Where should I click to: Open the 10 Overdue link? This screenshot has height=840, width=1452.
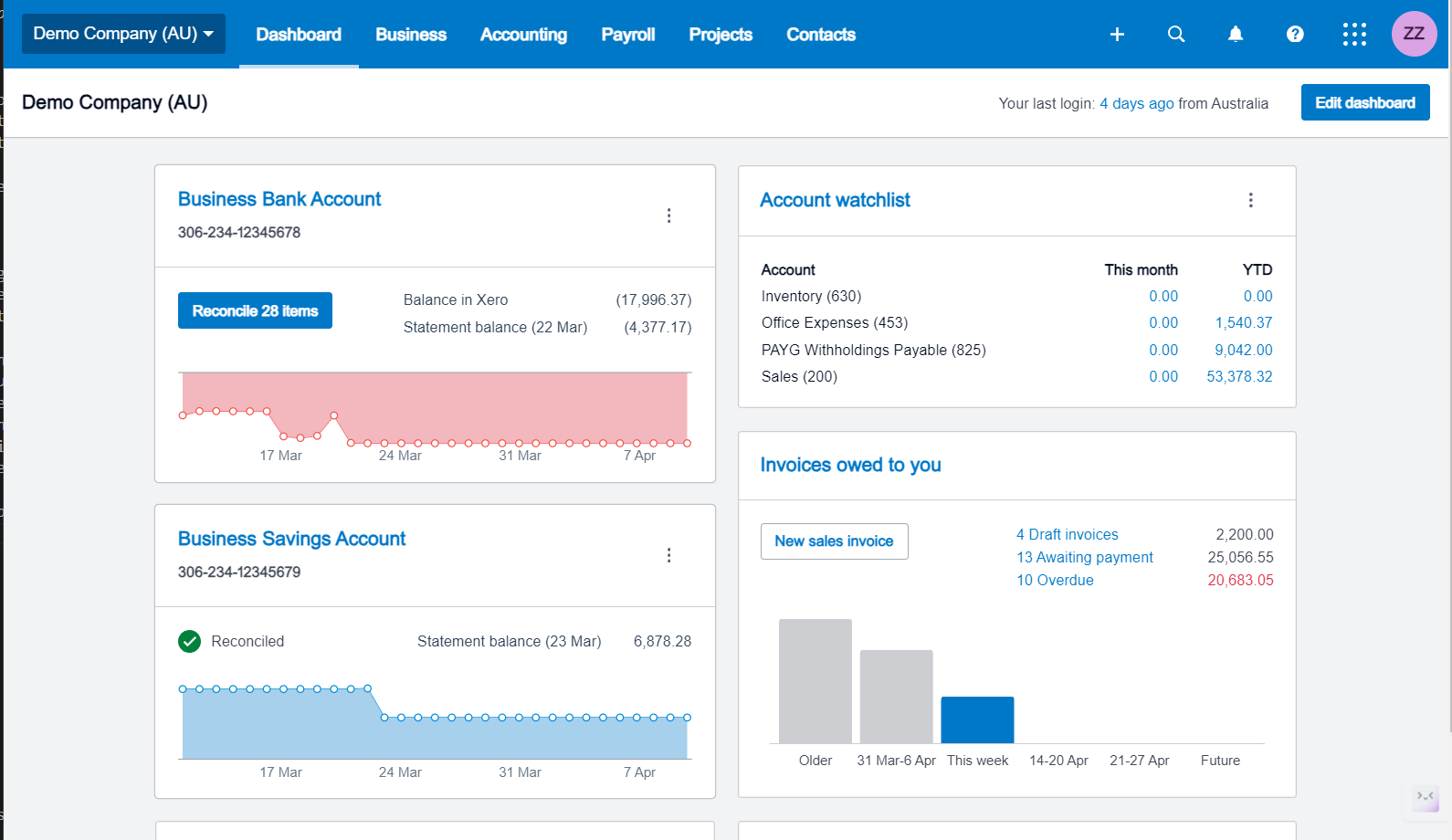[x=1055, y=580]
